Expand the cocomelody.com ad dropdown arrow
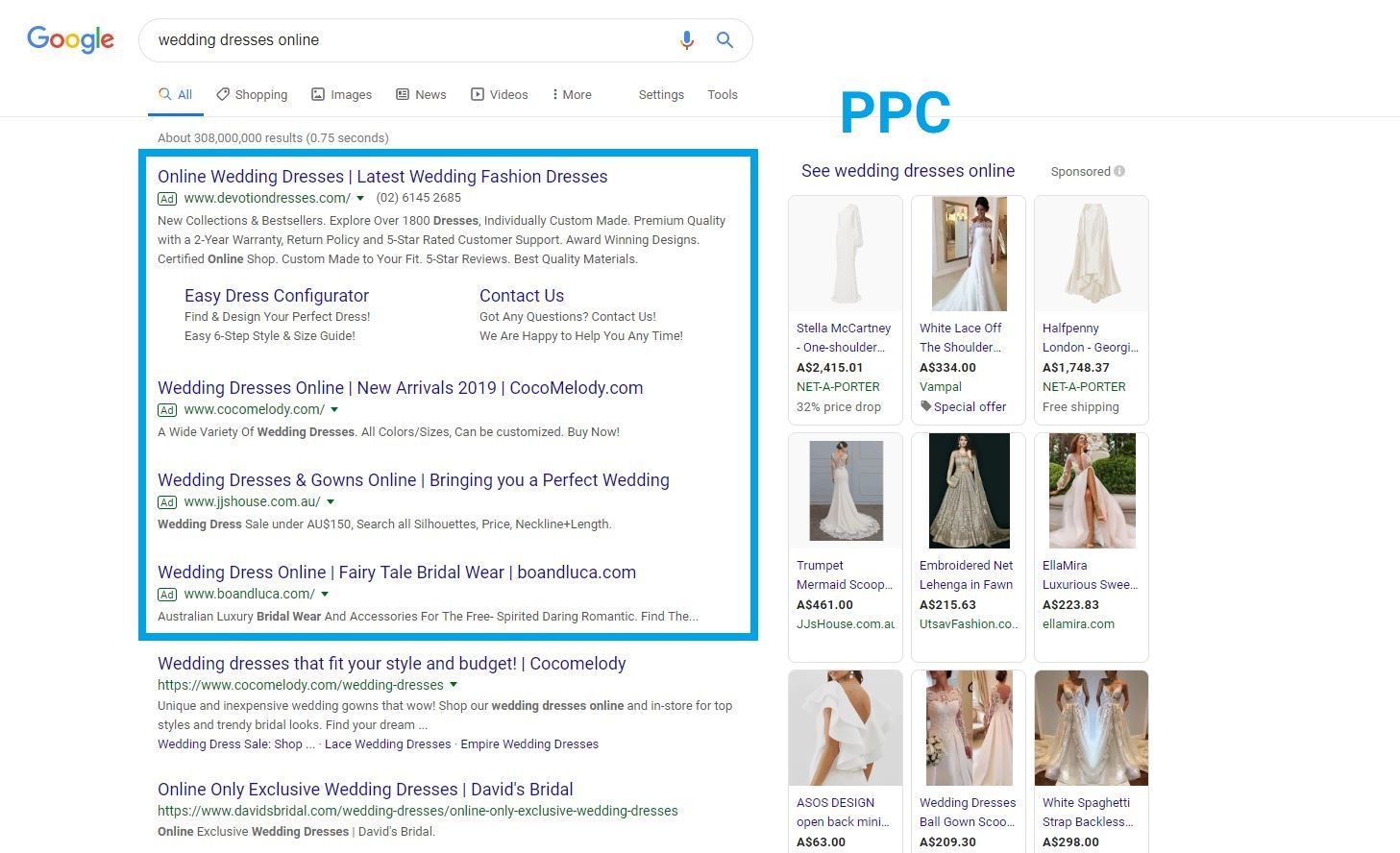The width and height of the screenshot is (1400, 853). [334, 409]
